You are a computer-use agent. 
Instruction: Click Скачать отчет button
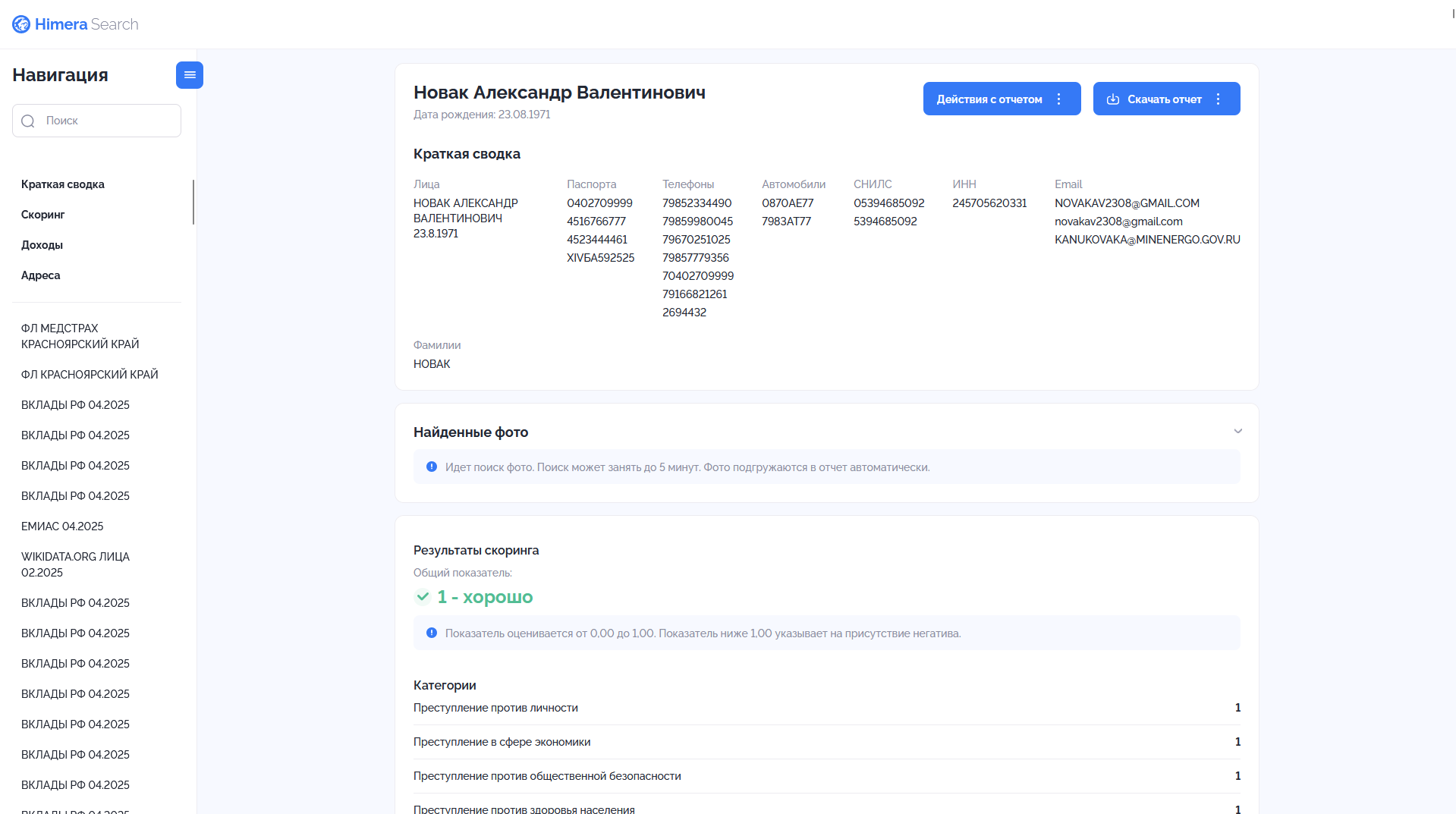pyautogui.click(x=1166, y=99)
